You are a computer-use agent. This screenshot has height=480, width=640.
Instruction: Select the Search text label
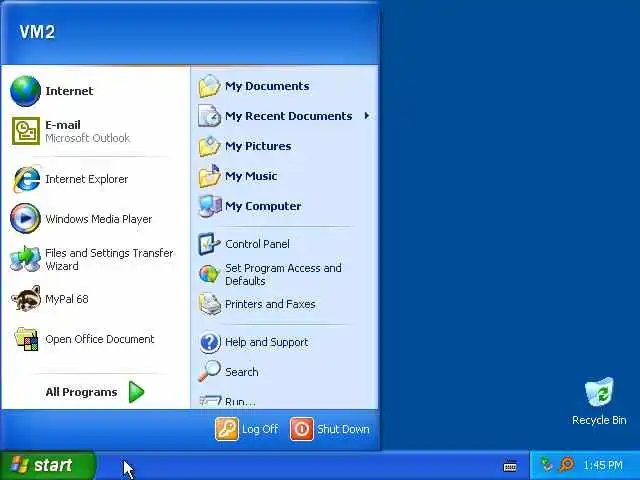pyautogui.click(x=242, y=372)
